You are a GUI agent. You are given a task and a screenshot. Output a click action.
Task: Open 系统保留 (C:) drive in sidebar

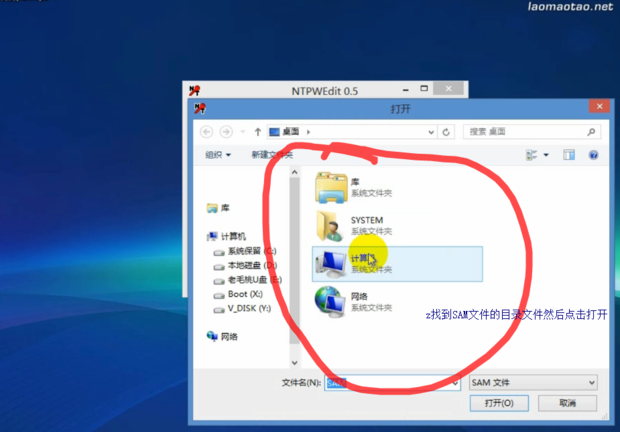[x=245, y=251]
